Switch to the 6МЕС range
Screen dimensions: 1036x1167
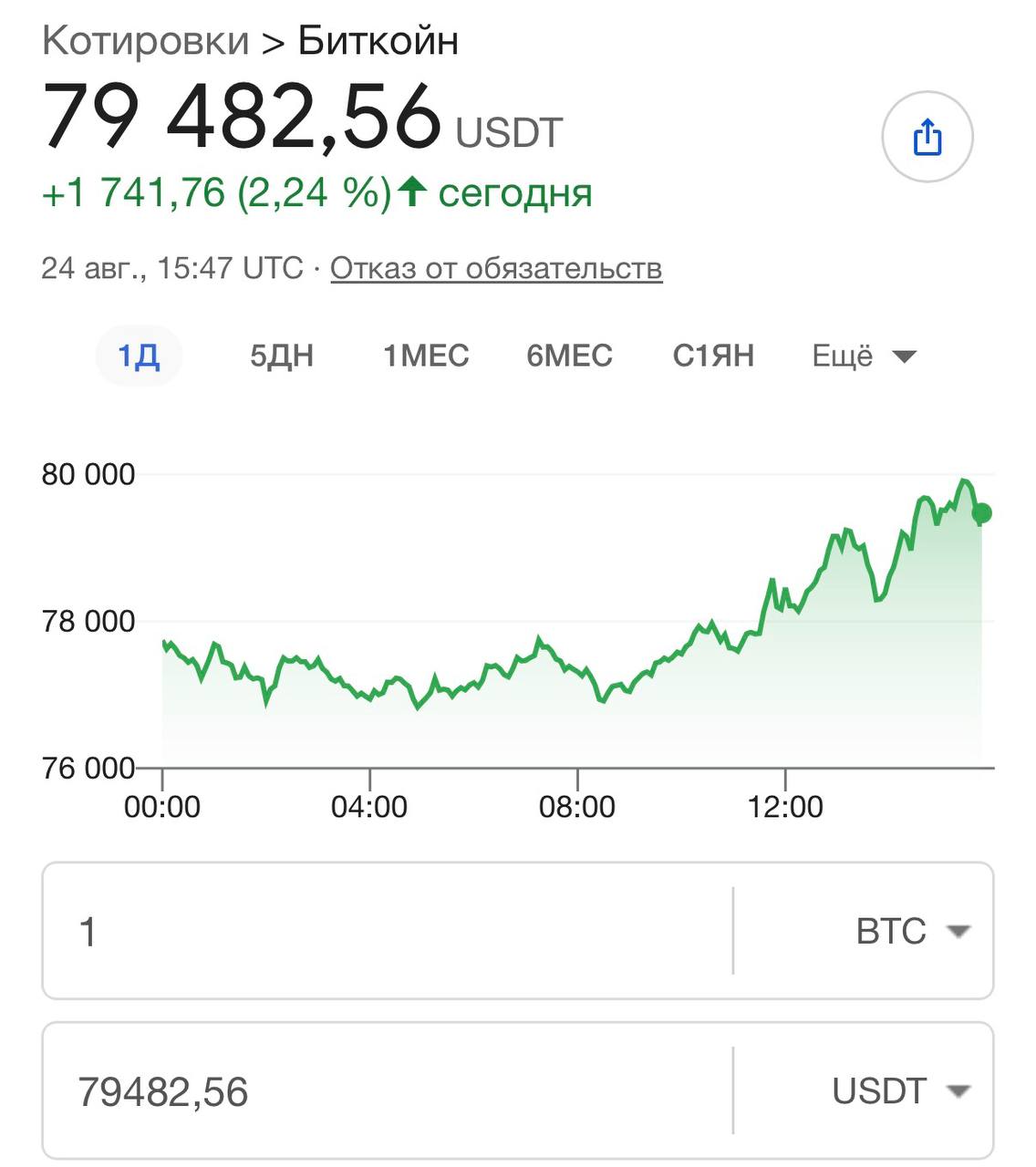pos(569,356)
